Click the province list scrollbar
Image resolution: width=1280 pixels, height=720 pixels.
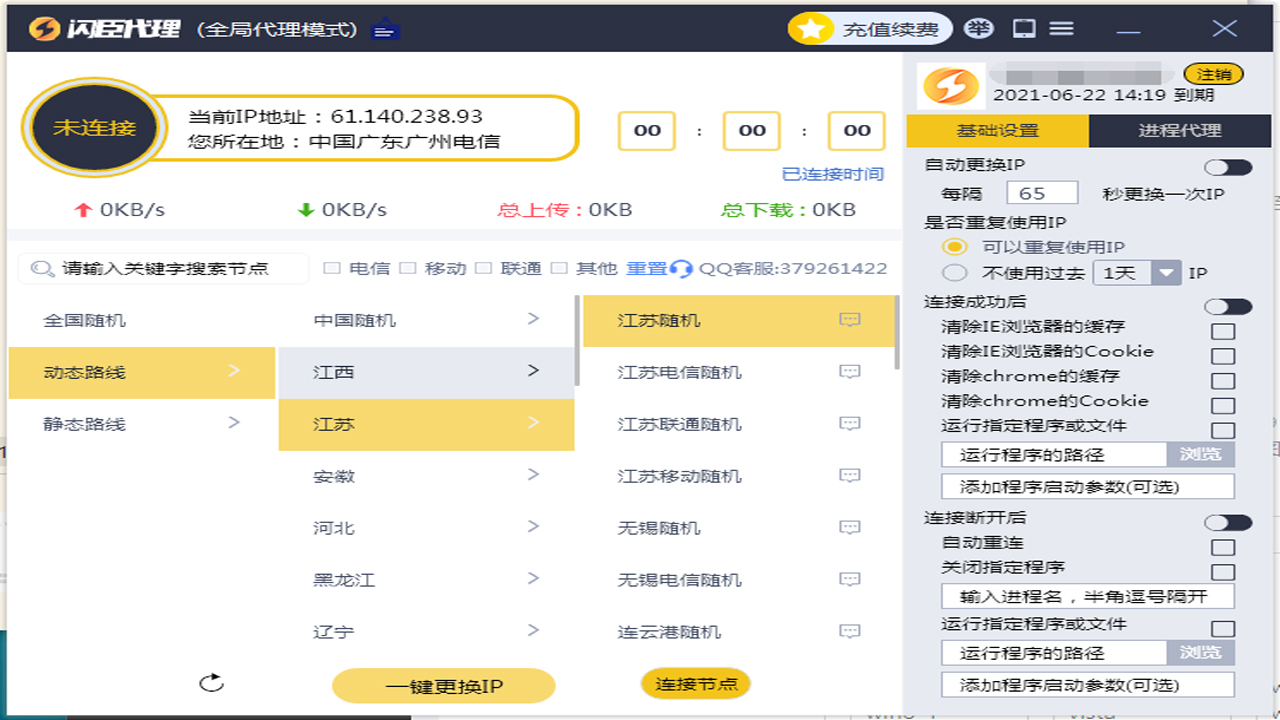pyautogui.click(x=577, y=340)
